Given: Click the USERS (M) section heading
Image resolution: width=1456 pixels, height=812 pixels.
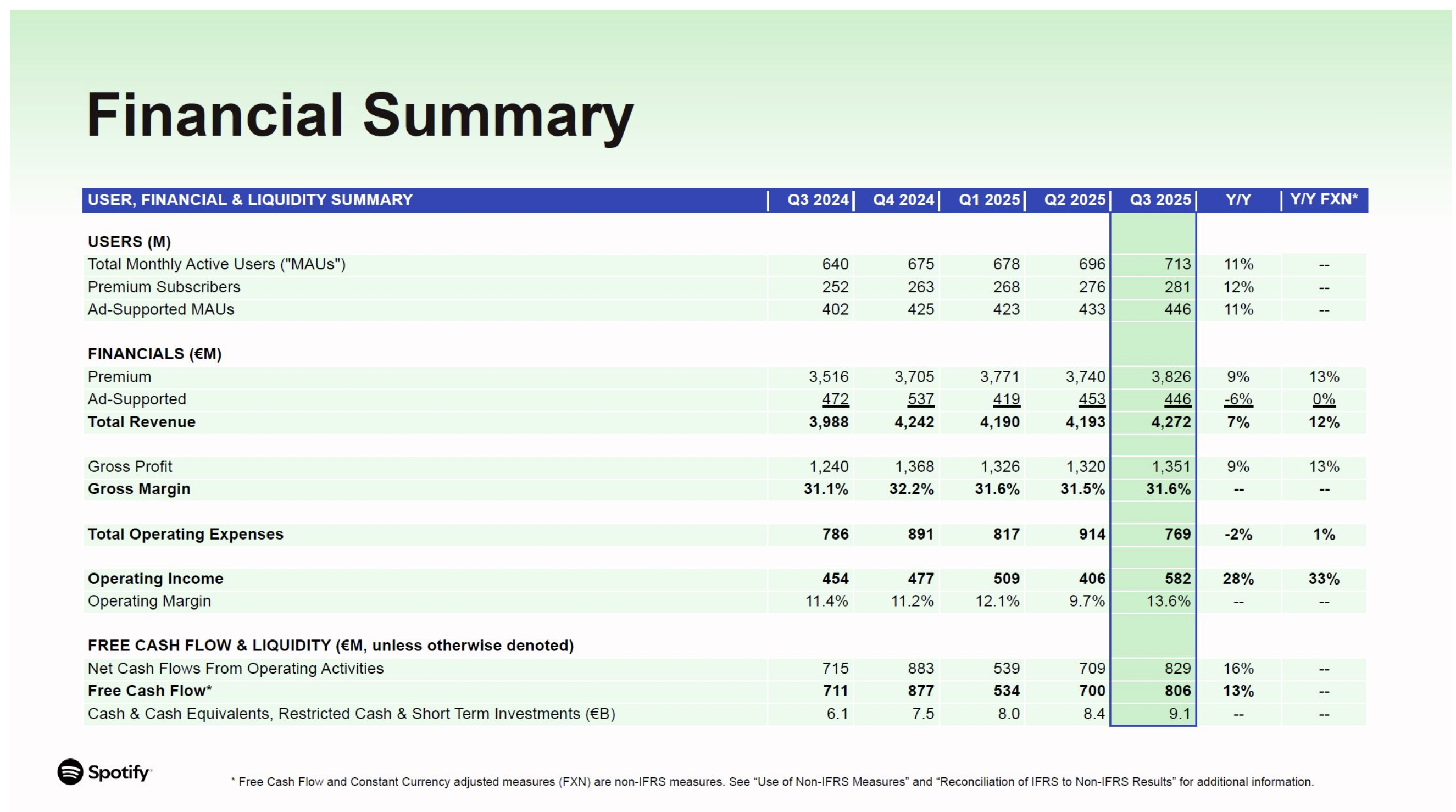Looking at the screenshot, I should pos(129,242).
